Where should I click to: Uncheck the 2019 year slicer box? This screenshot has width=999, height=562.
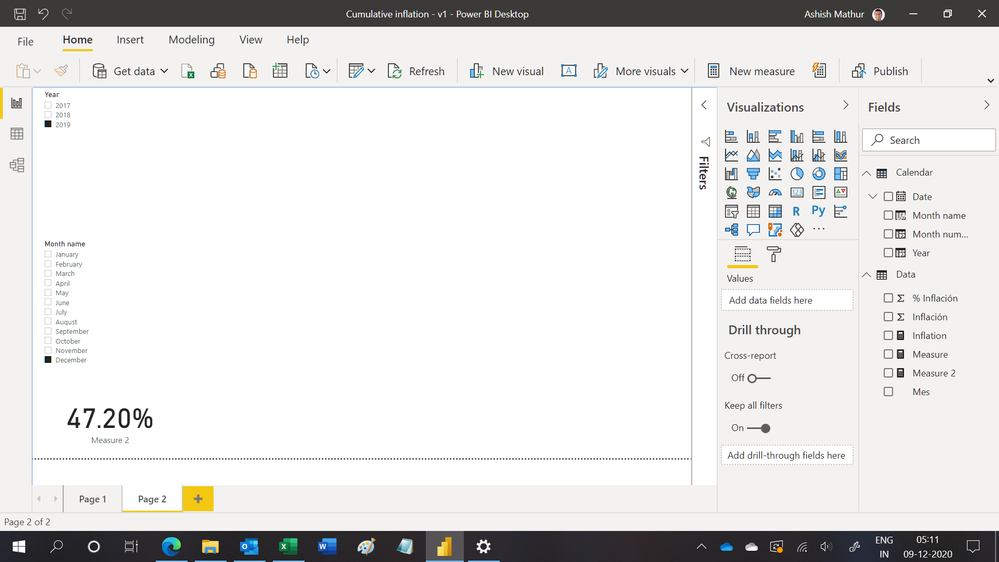tap(48, 124)
